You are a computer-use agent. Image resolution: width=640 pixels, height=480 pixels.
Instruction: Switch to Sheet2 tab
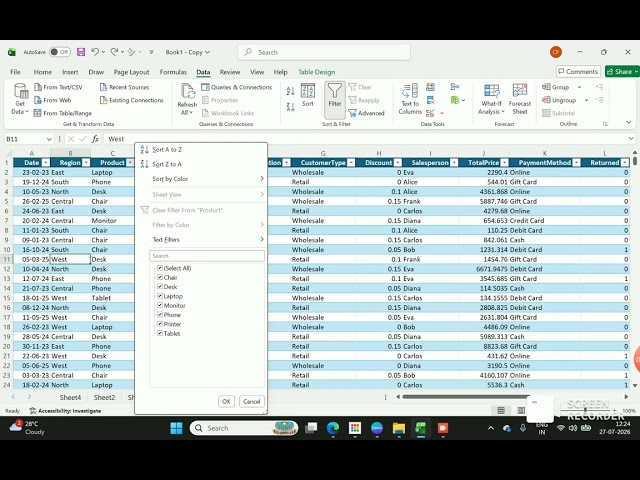[104, 397]
